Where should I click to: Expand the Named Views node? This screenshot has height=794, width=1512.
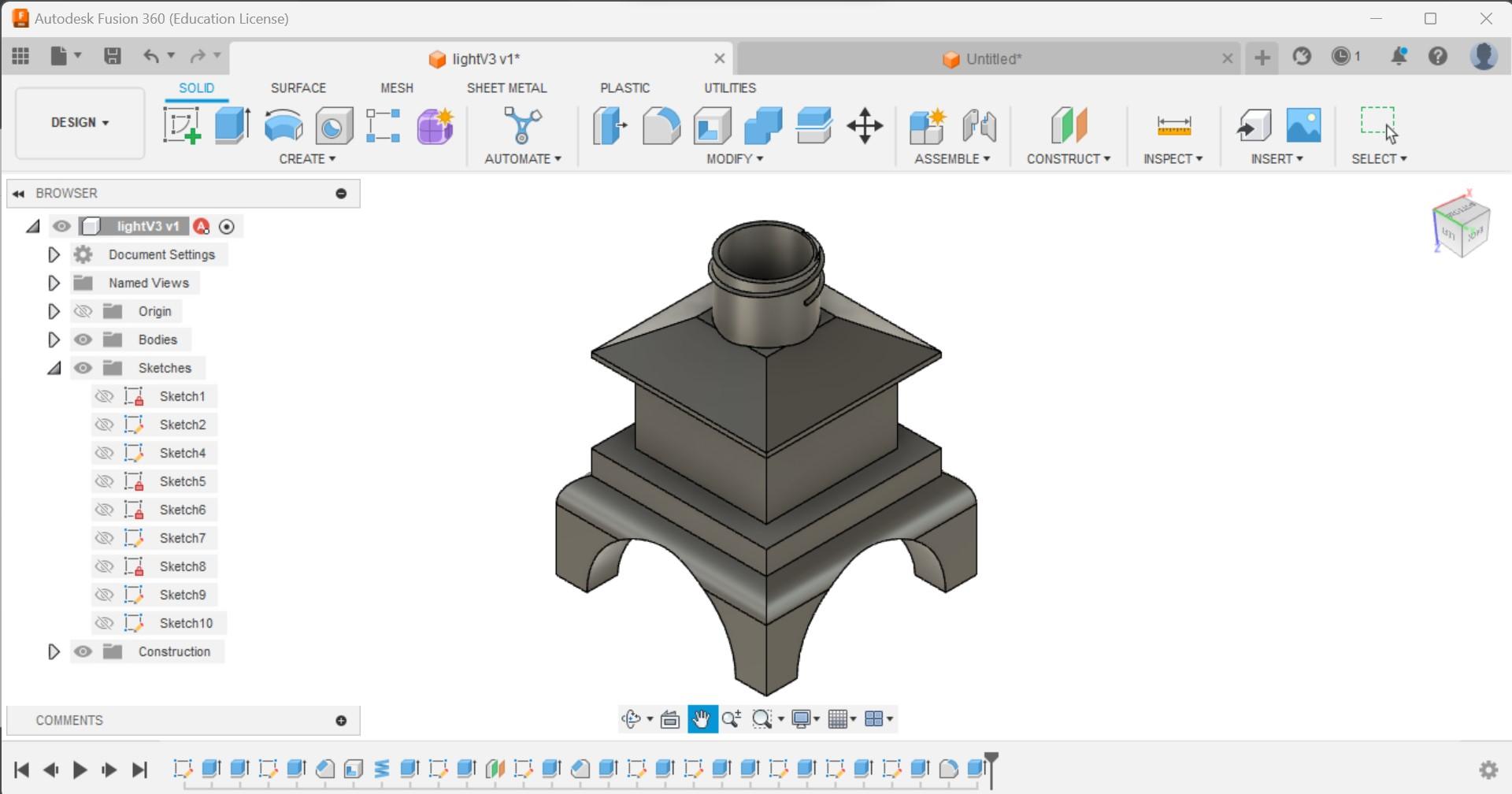[x=54, y=283]
